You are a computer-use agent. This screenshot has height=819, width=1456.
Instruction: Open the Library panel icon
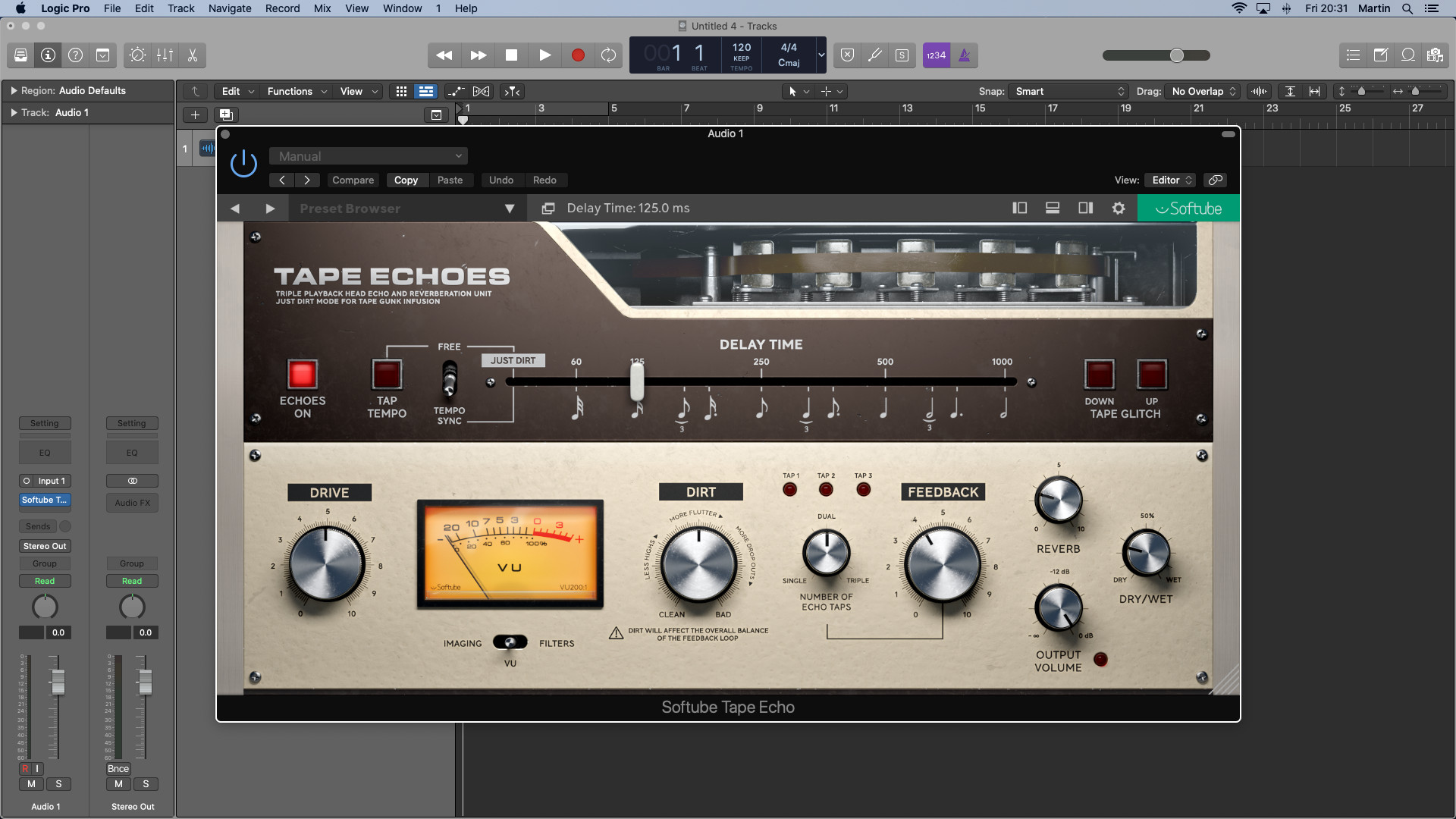20,55
